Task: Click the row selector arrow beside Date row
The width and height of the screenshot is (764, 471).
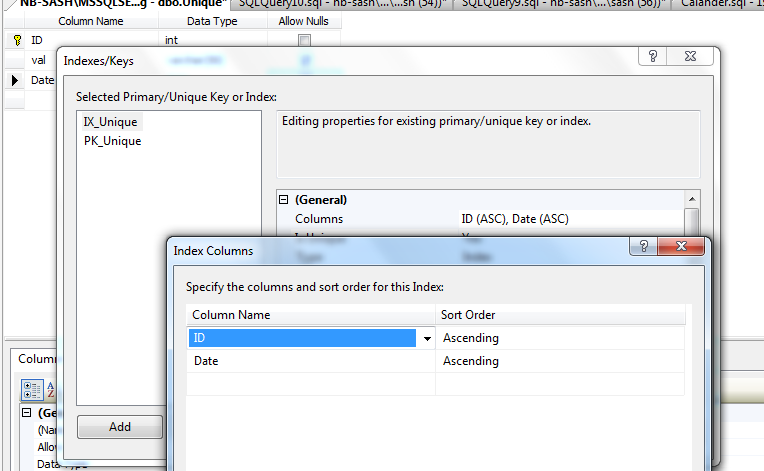Action: (x=15, y=80)
